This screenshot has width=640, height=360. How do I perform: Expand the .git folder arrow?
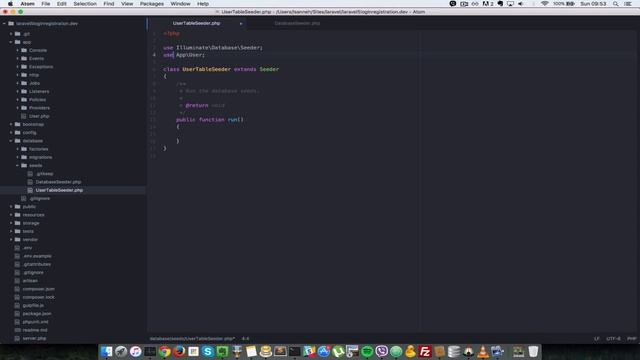[11, 34]
